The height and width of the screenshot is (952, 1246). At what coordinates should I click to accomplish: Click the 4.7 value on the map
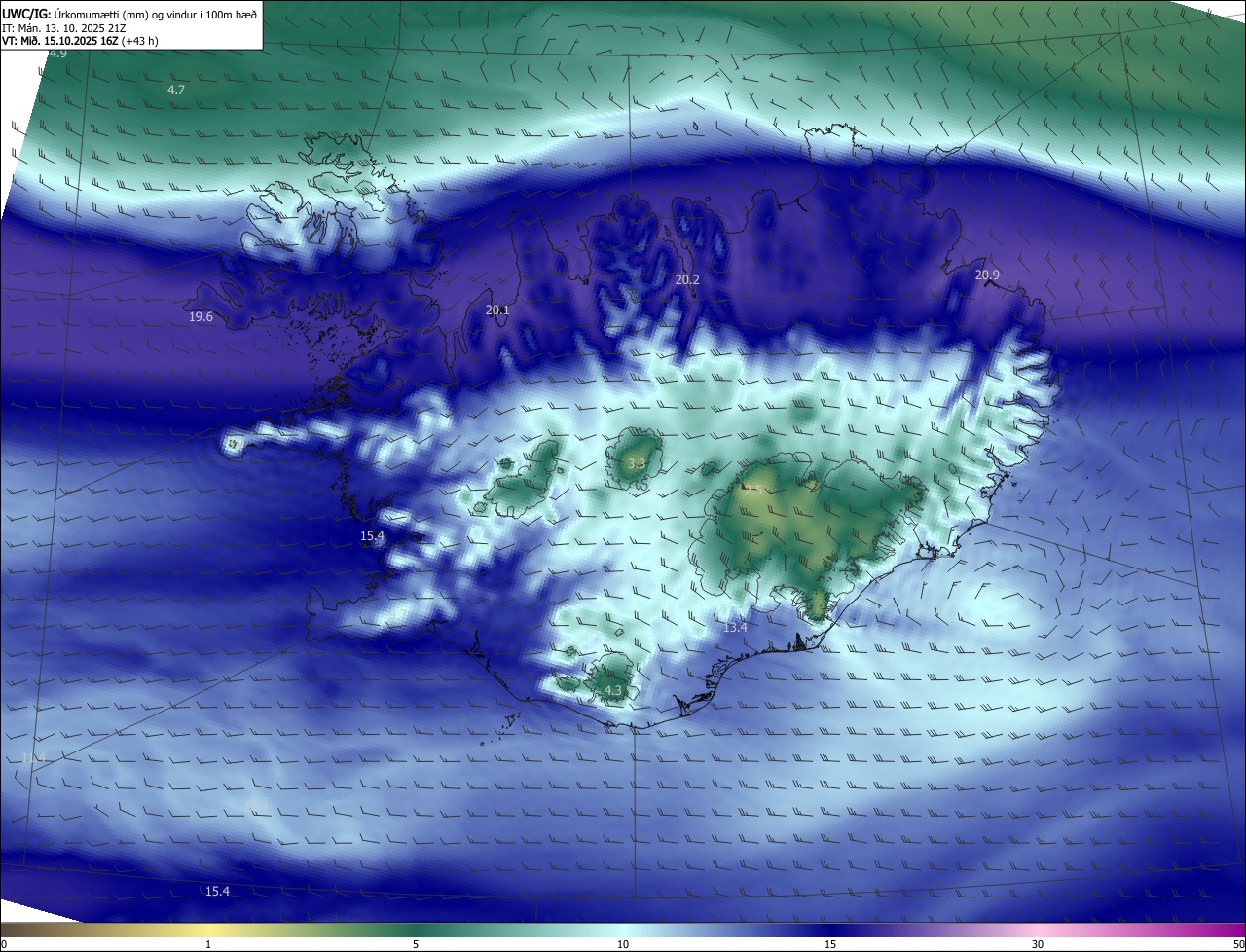(x=176, y=90)
